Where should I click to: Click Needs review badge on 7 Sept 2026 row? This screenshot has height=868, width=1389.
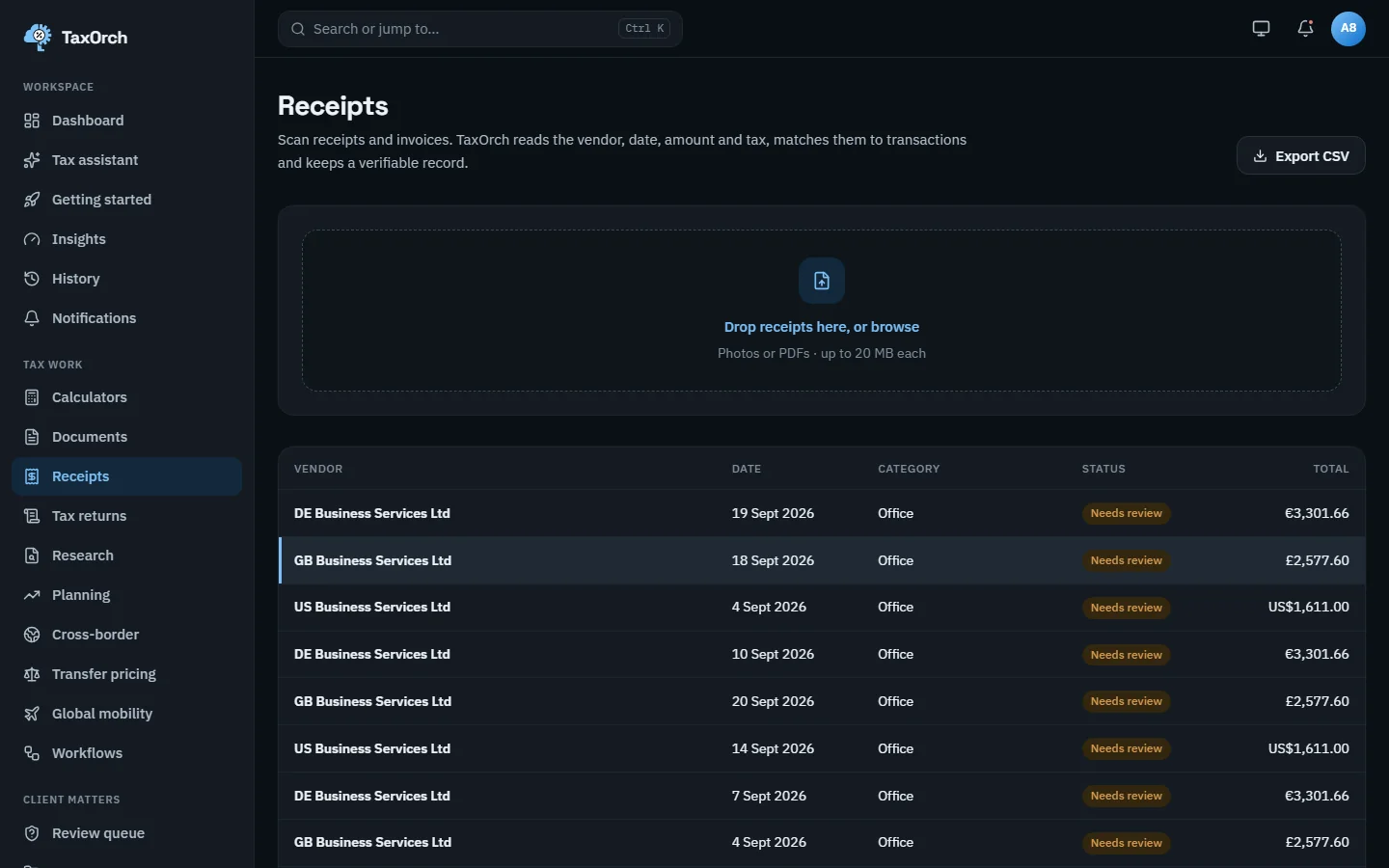[x=1126, y=796]
